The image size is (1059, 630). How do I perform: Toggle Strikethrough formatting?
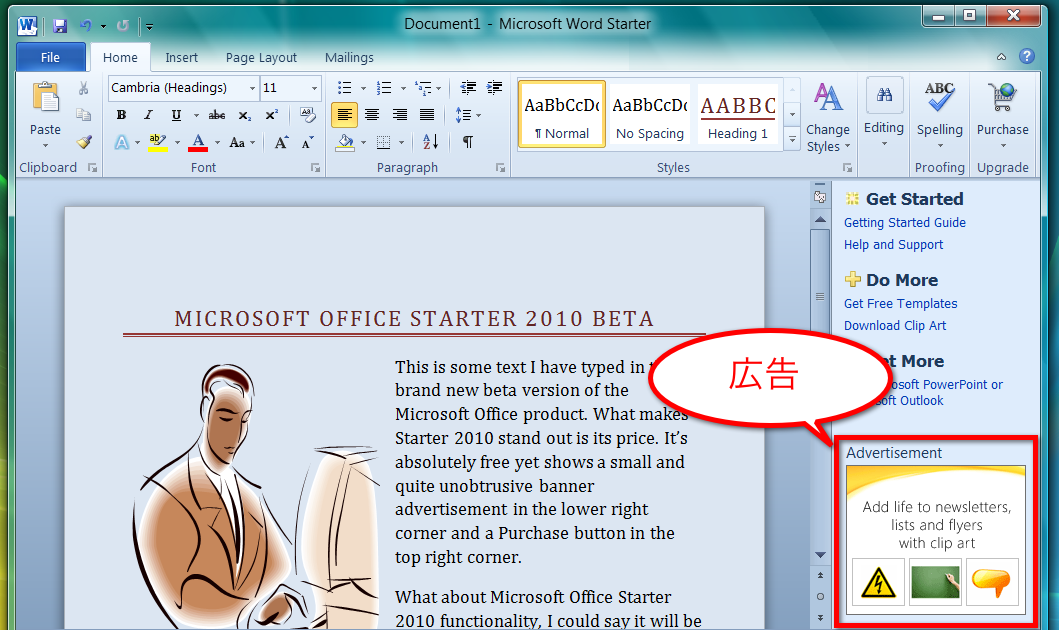point(217,115)
